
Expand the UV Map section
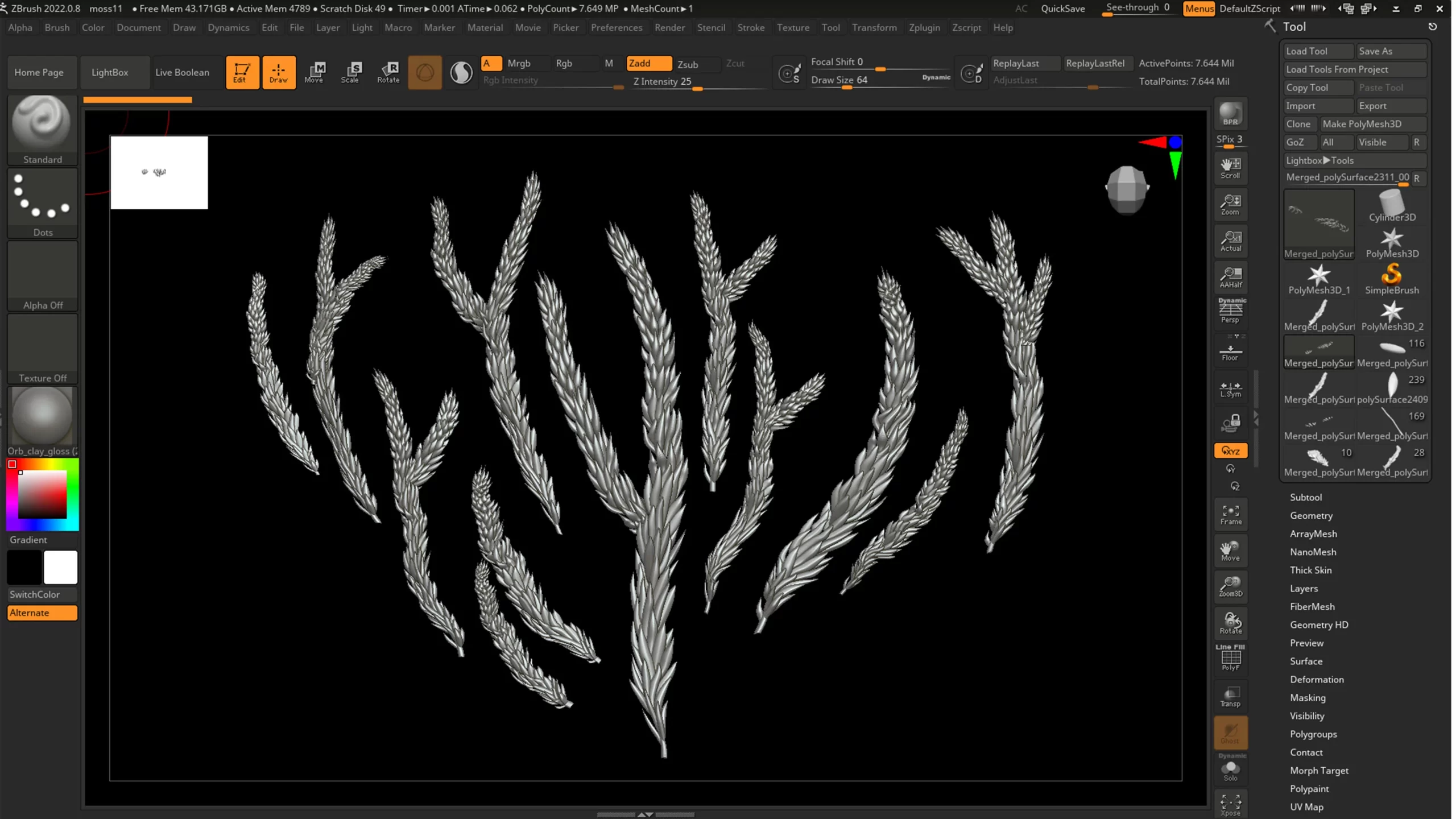coord(1306,806)
